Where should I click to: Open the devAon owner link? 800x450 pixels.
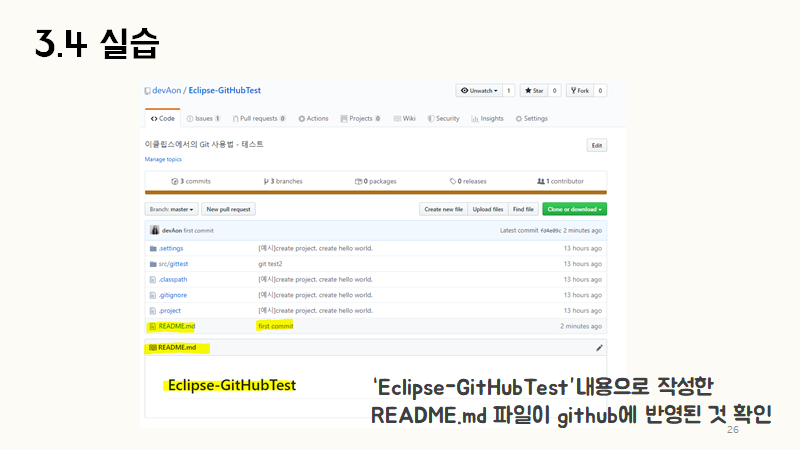[166, 90]
